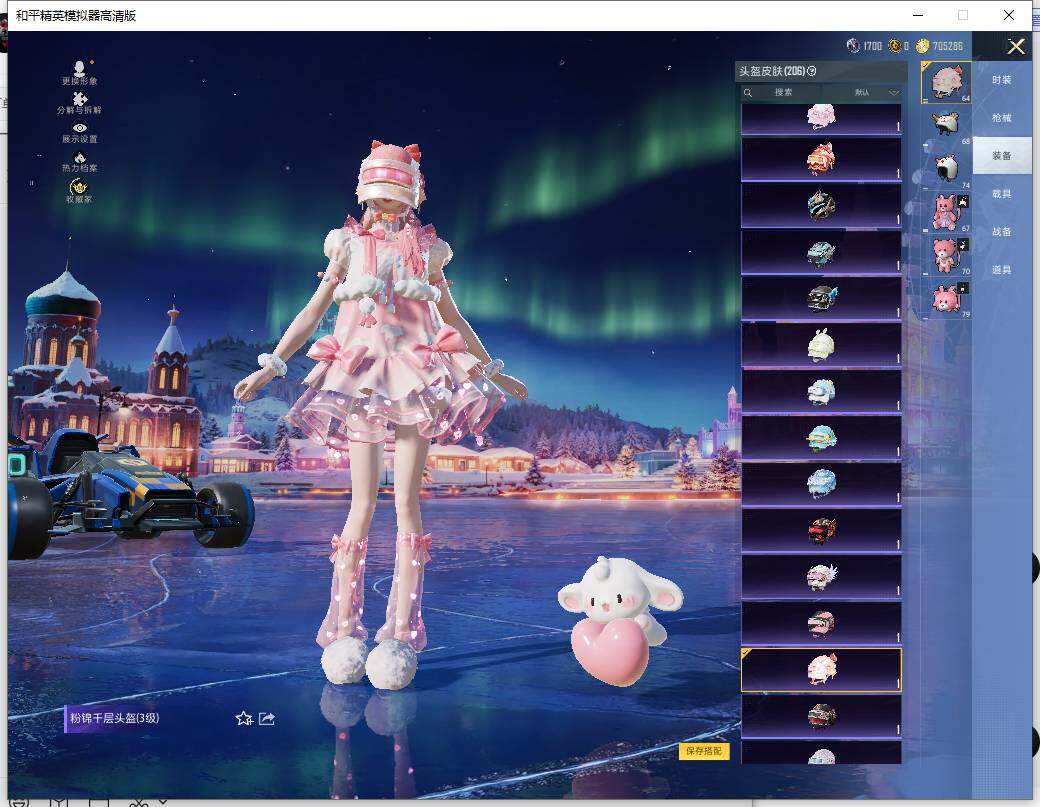Select the cow helmet thumbnail numbered 68
This screenshot has width=1040, height=807.
click(946, 125)
